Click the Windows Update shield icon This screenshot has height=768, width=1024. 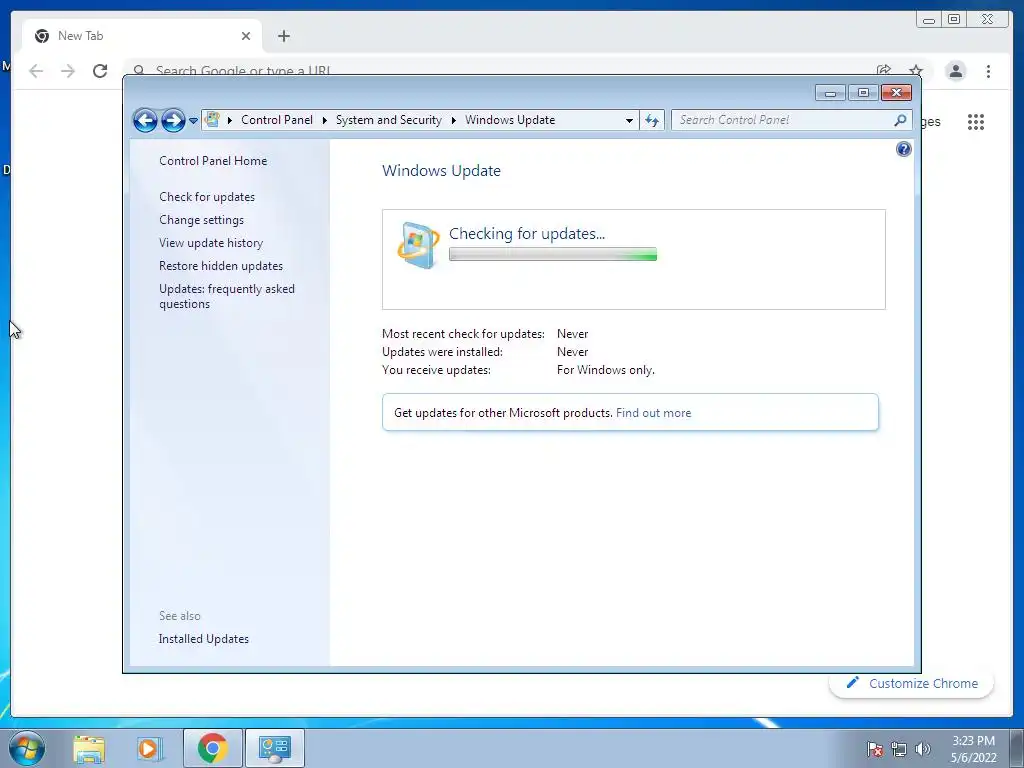coord(418,245)
